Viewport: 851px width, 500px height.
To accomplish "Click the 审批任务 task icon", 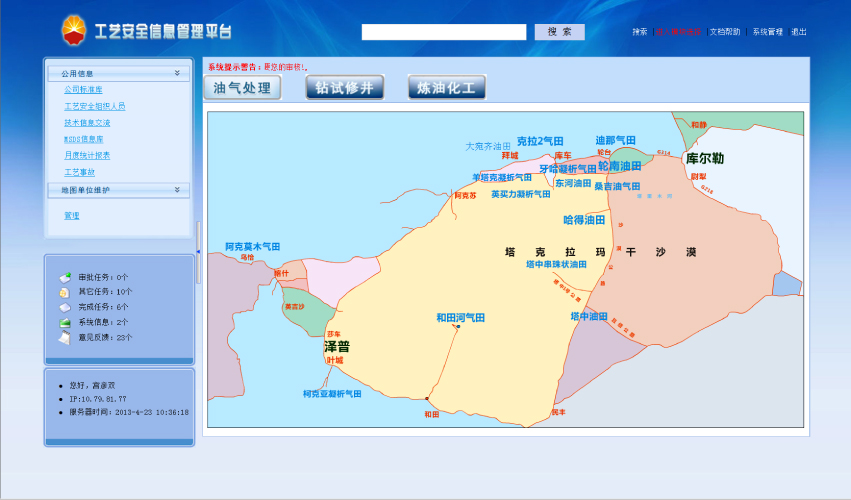I will [x=64, y=277].
